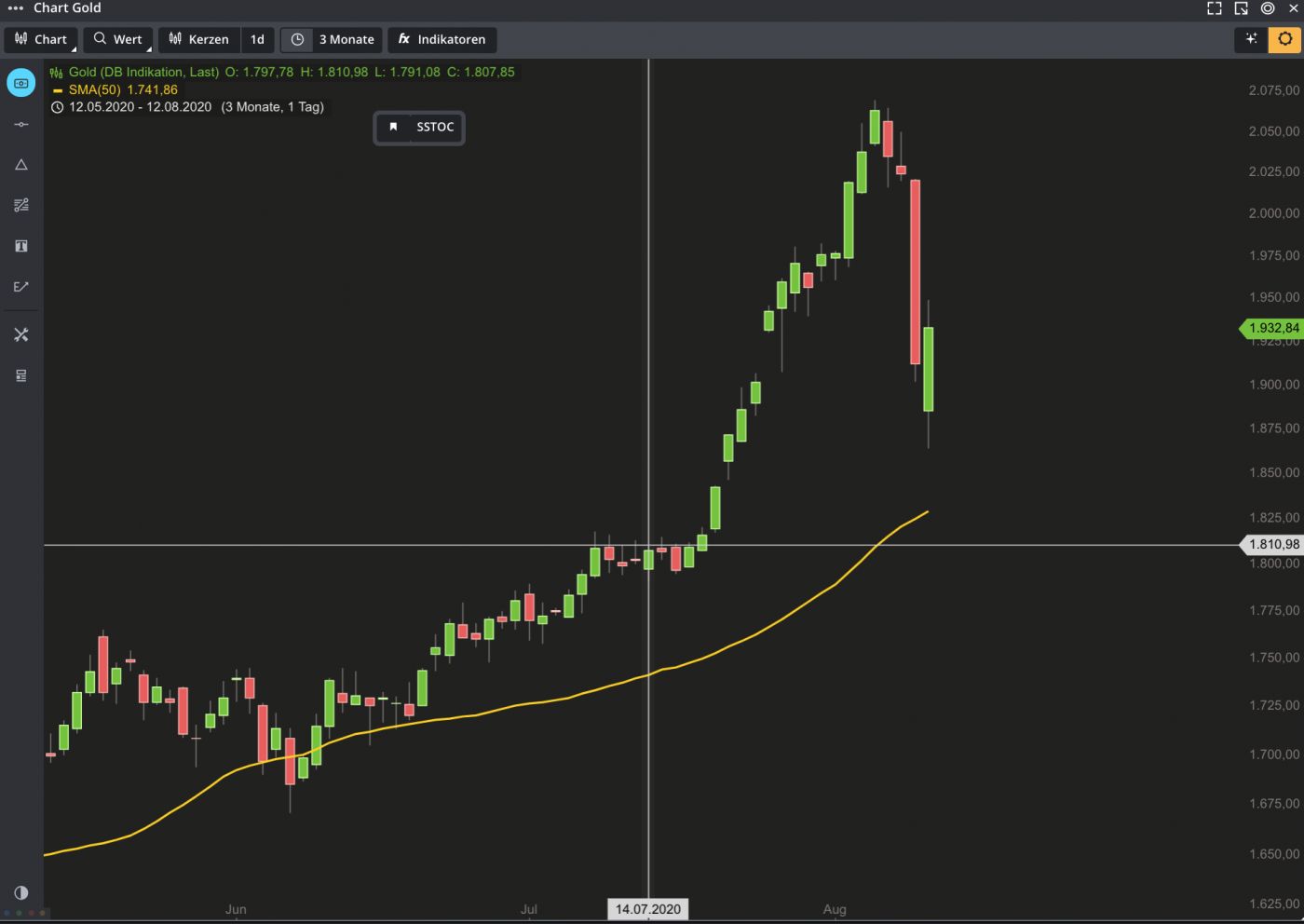Select the Fibonacci lines tool
Screen dimensions: 1304x924
click(x=21, y=205)
